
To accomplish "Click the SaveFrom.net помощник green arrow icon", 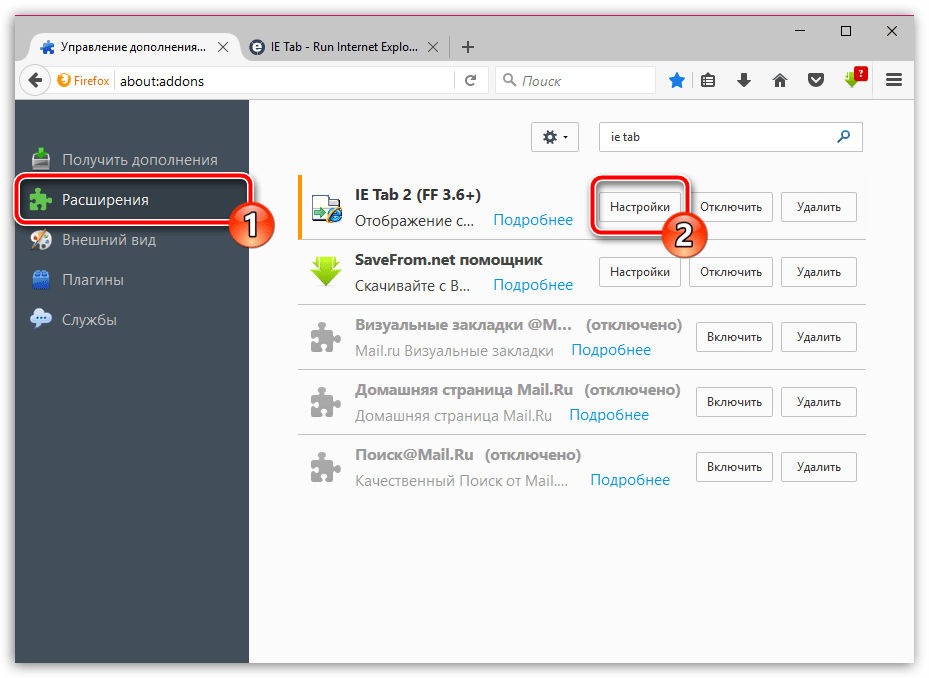I will (326, 271).
